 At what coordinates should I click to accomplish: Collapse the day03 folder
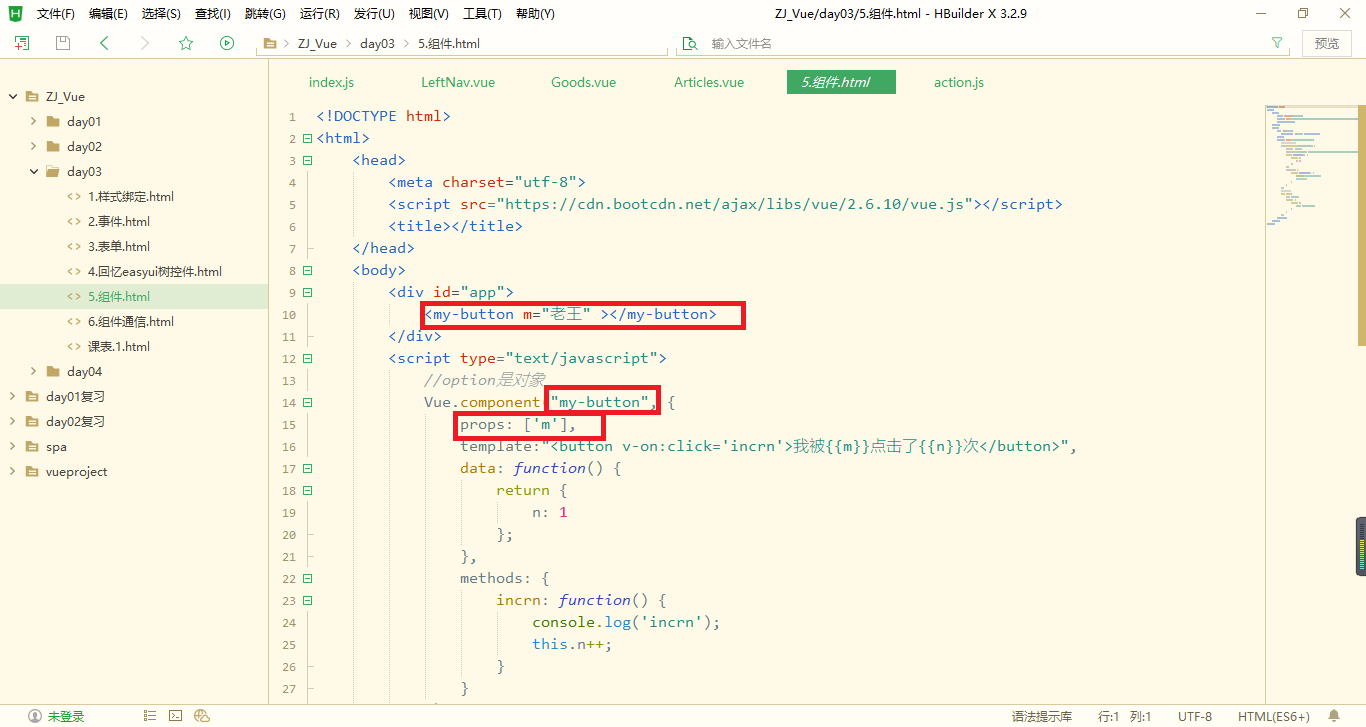click(34, 172)
